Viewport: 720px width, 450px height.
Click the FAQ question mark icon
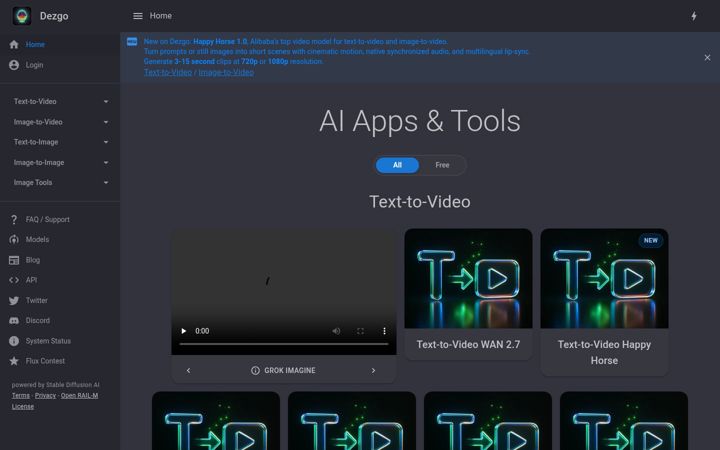(14, 219)
